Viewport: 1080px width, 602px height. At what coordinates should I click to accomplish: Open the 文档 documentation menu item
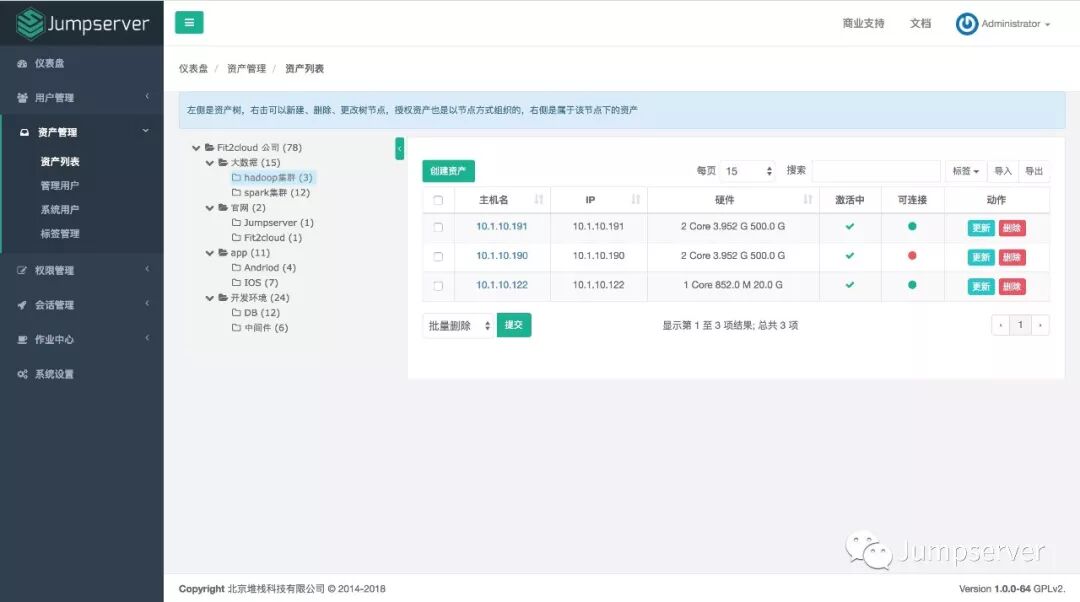[x=919, y=23]
